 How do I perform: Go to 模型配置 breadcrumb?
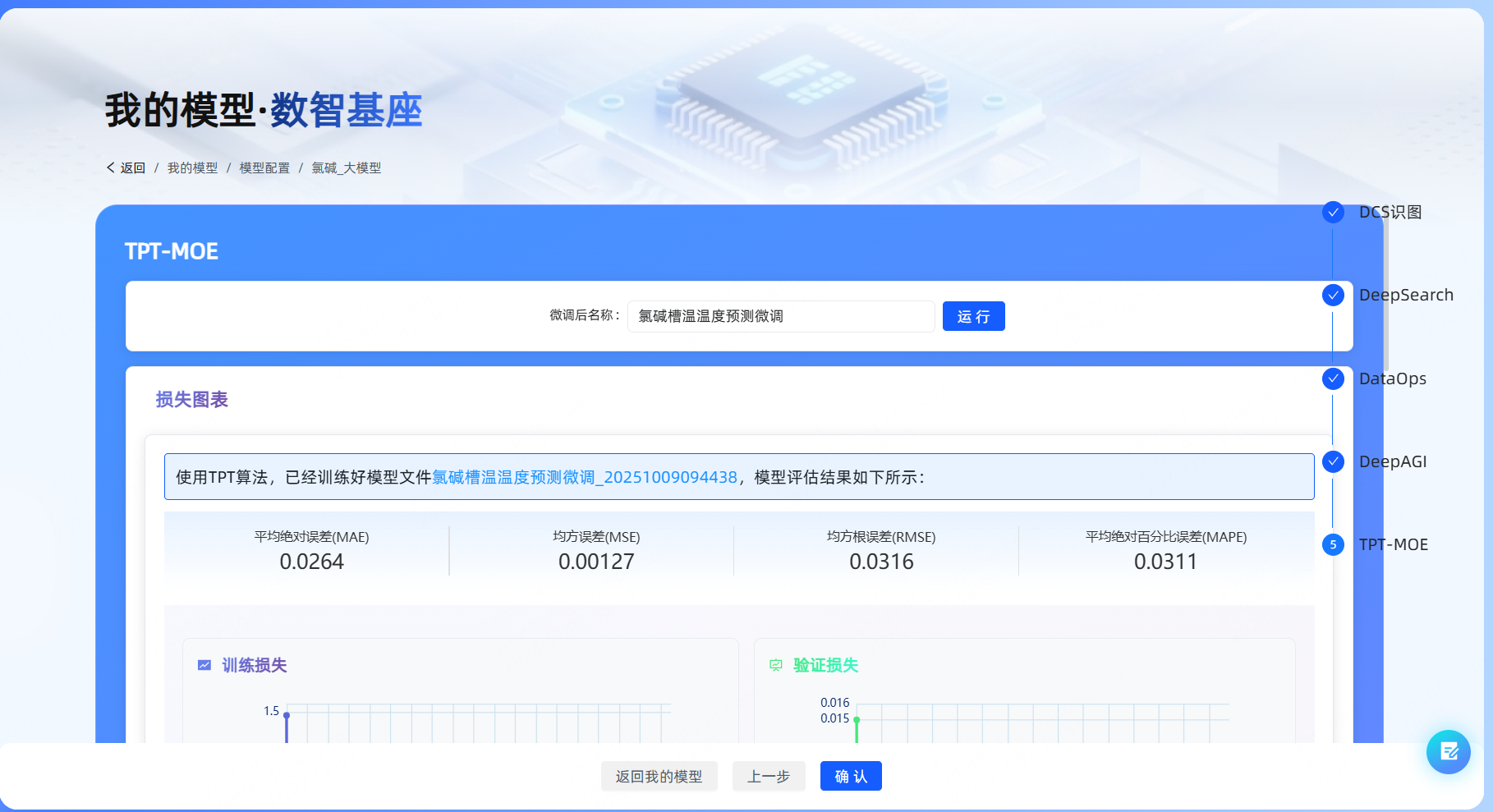(264, 168)
